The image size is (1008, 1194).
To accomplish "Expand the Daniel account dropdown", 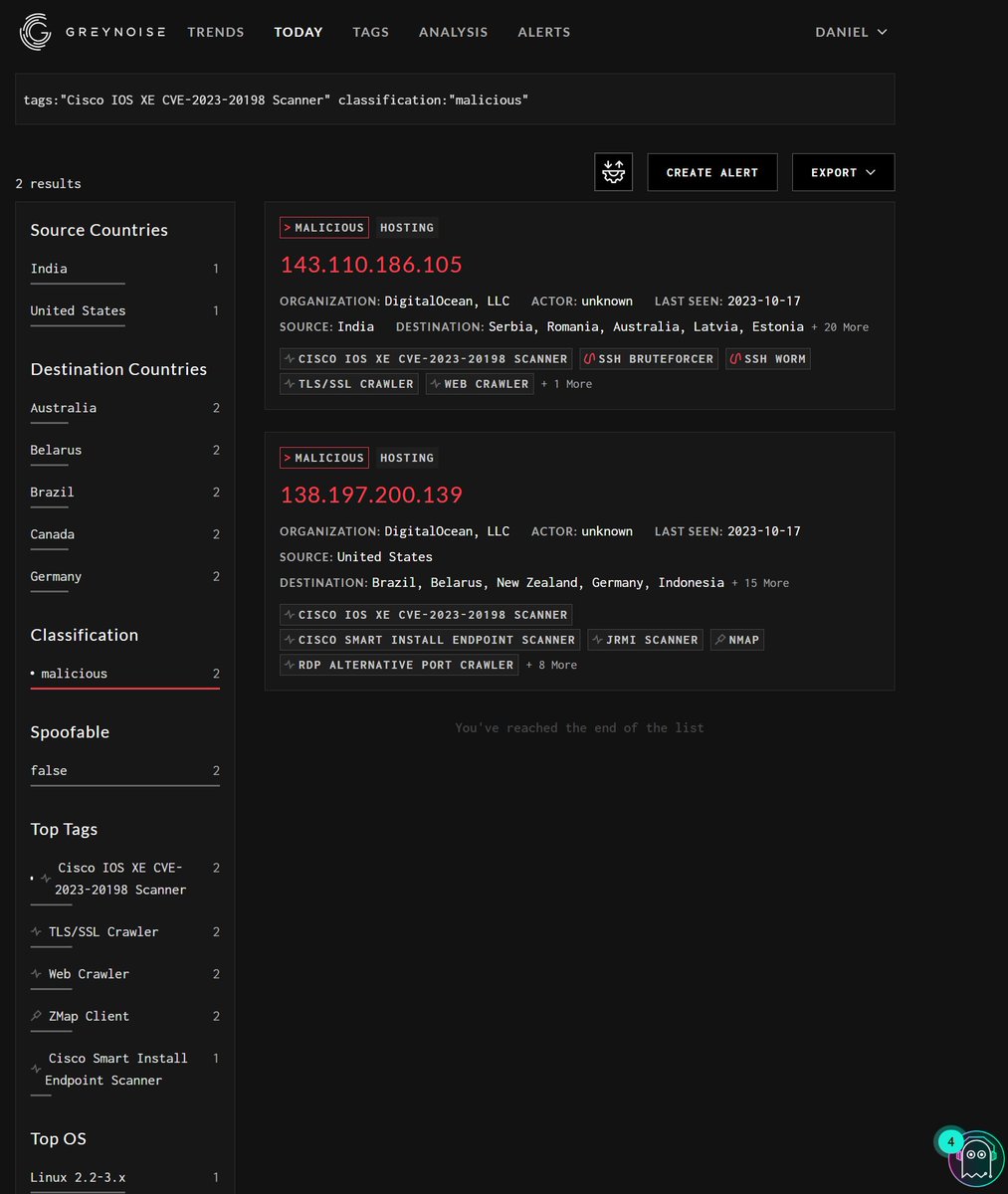I will (851, 32).
